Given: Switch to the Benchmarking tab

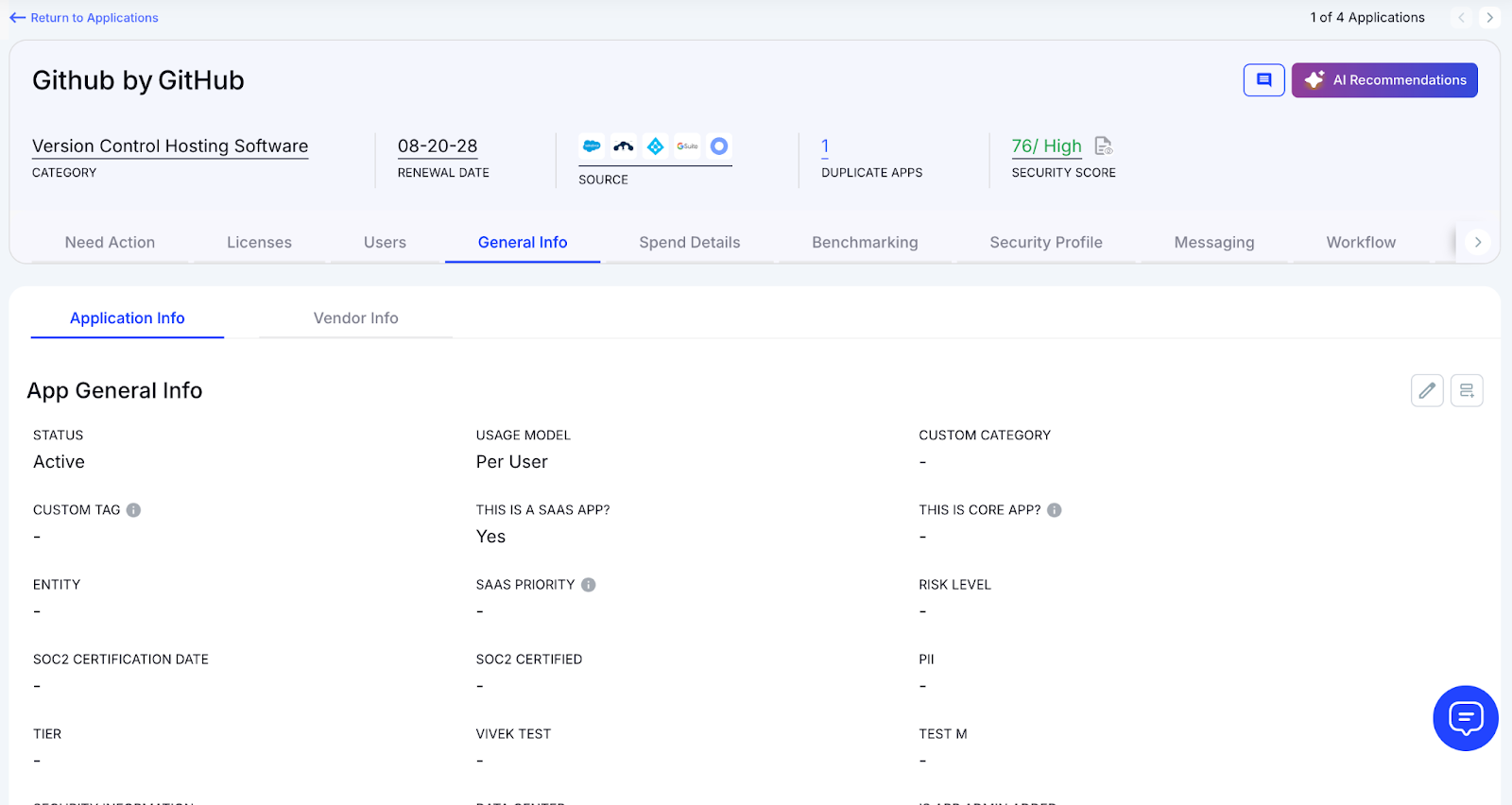Looking at the screenshot, I should click(865, 243).
